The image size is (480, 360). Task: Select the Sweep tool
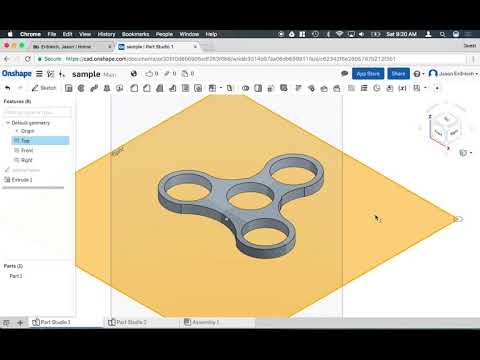[x=94, y=88]
